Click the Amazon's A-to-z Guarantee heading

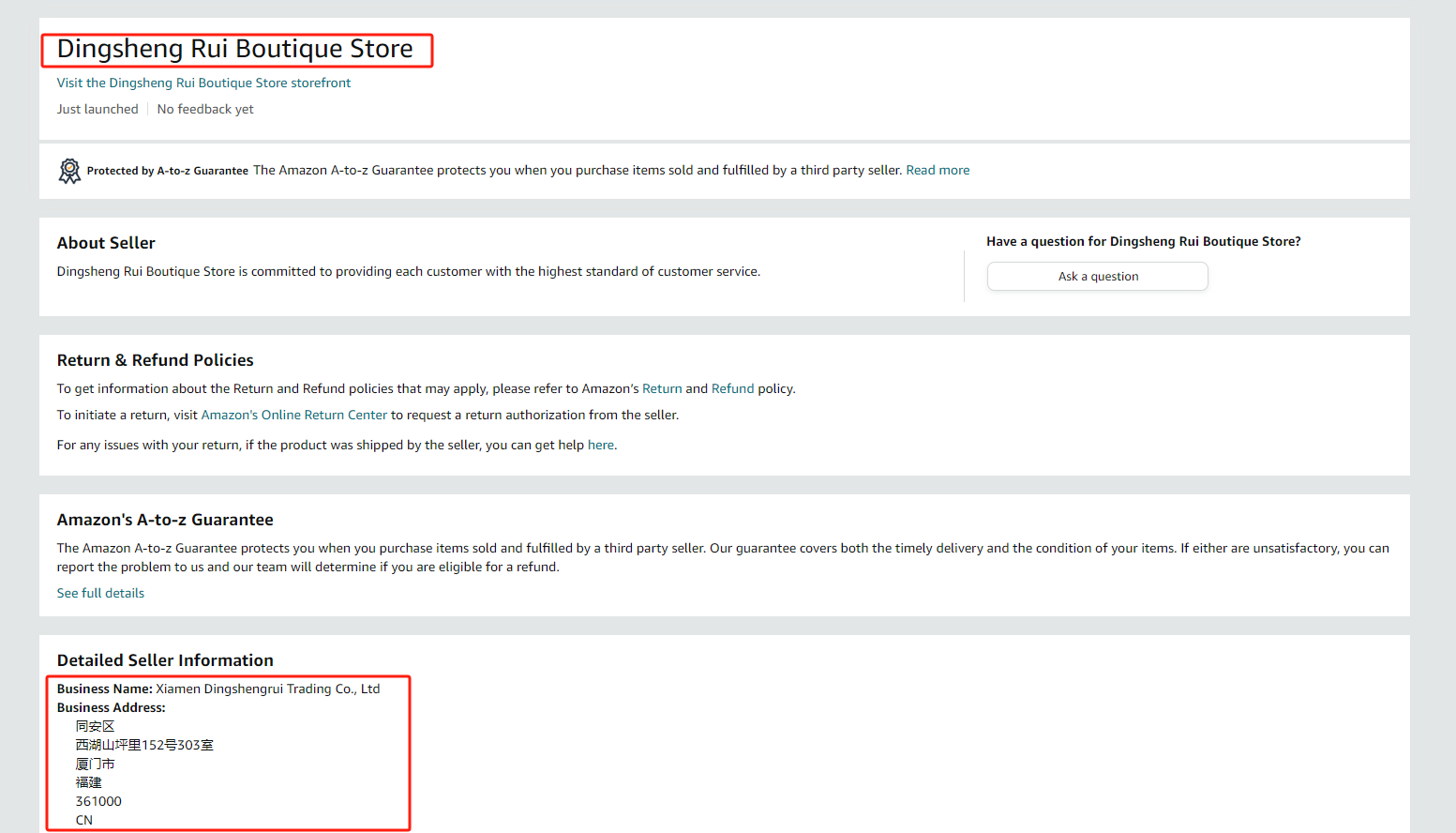[x=165, y=520]
